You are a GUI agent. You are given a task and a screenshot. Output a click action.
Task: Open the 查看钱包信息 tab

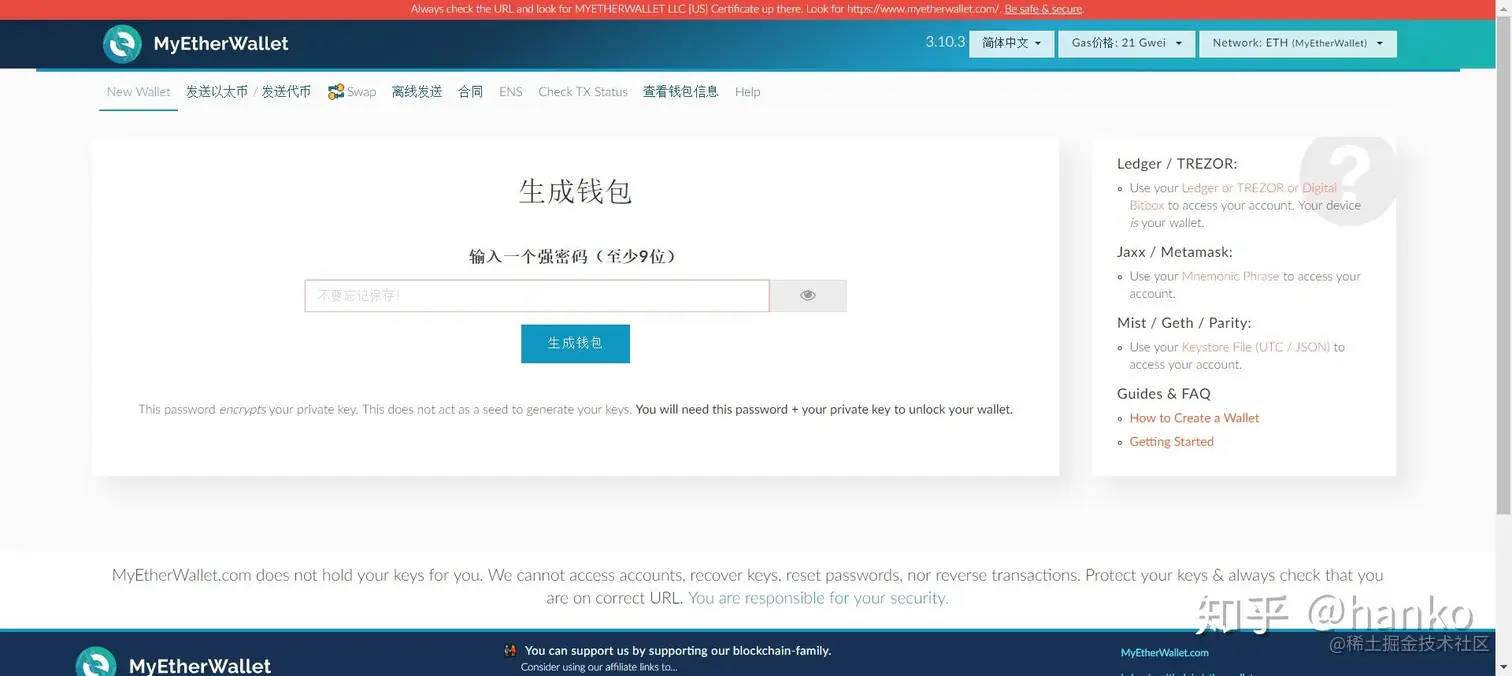pos(681,92)
